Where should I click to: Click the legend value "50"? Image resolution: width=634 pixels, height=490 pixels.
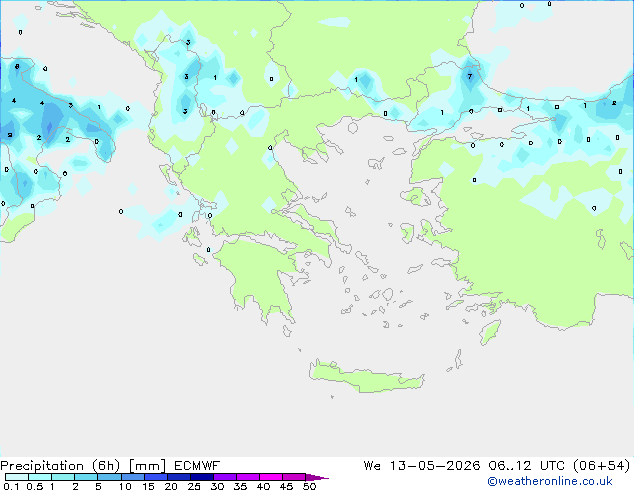point(310,486)
